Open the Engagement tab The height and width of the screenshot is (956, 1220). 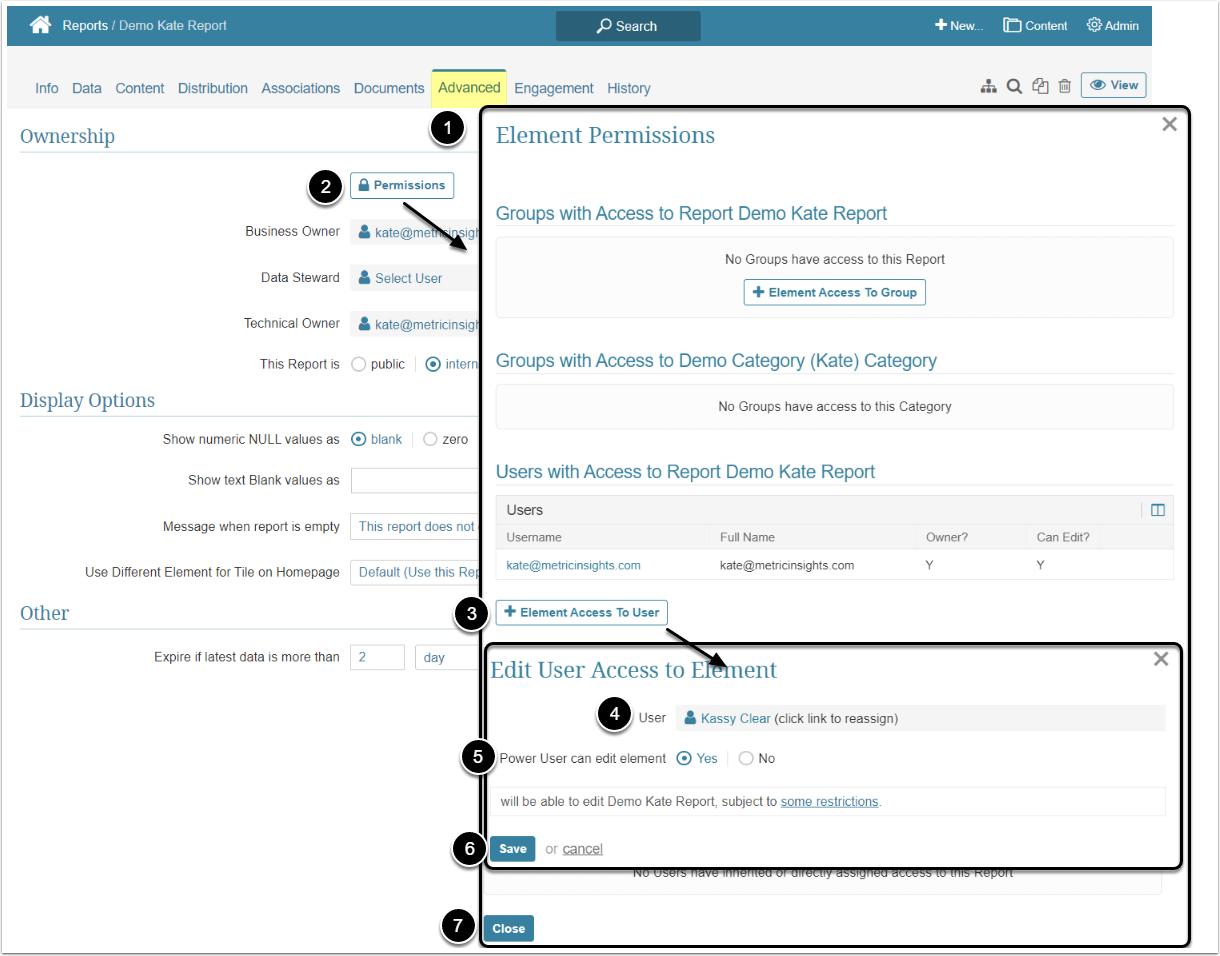click(x=554, y=88)
